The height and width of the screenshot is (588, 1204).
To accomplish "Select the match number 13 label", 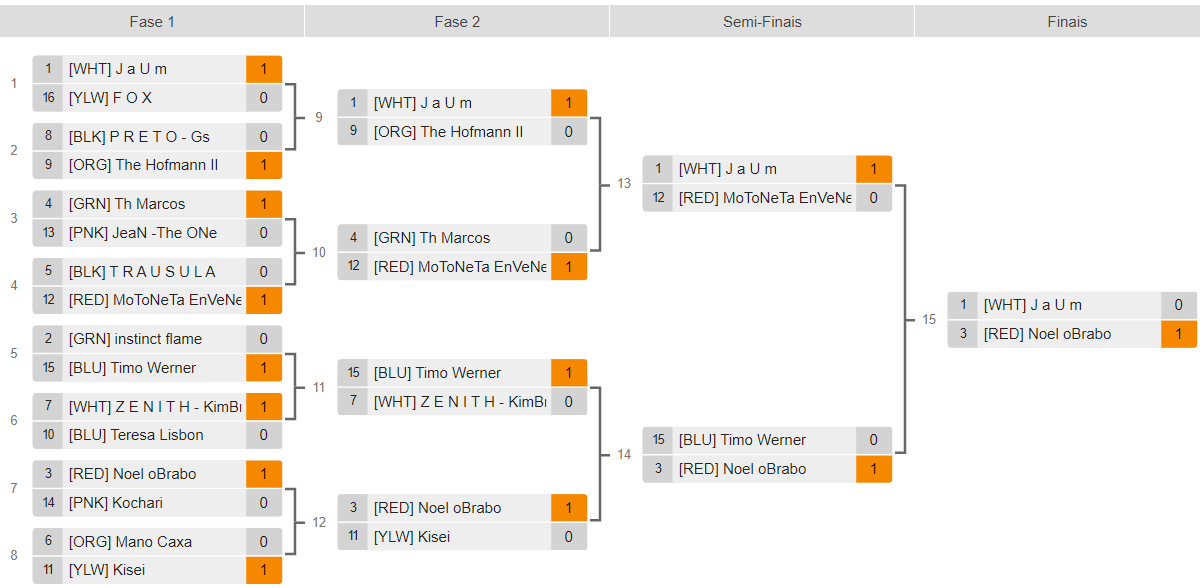I will click(x=624, y=184).
